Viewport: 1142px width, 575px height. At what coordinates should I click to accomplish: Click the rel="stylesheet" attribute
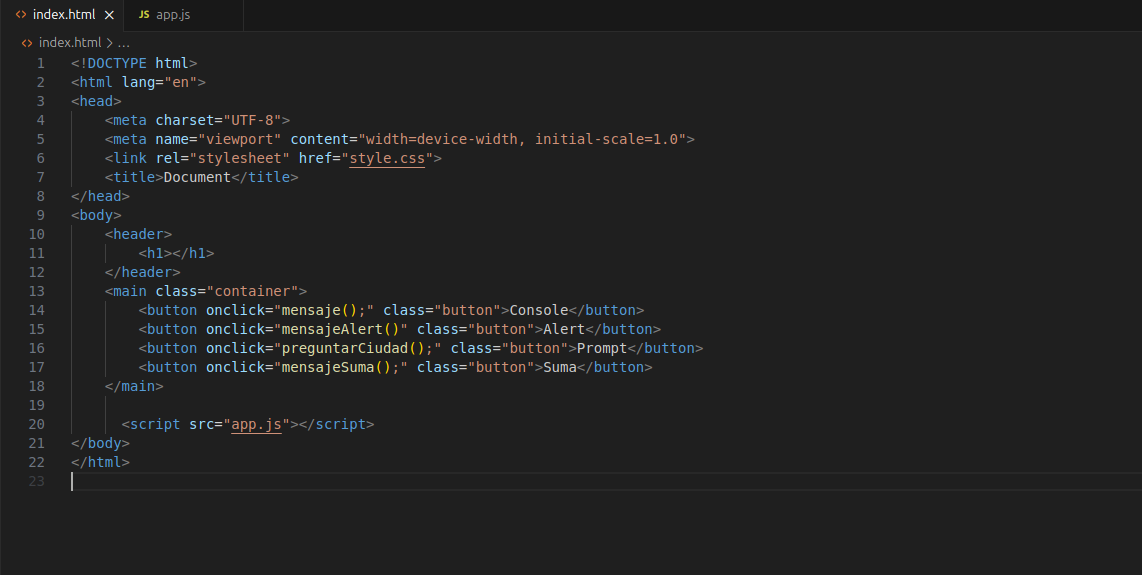(x=223, y=158)
